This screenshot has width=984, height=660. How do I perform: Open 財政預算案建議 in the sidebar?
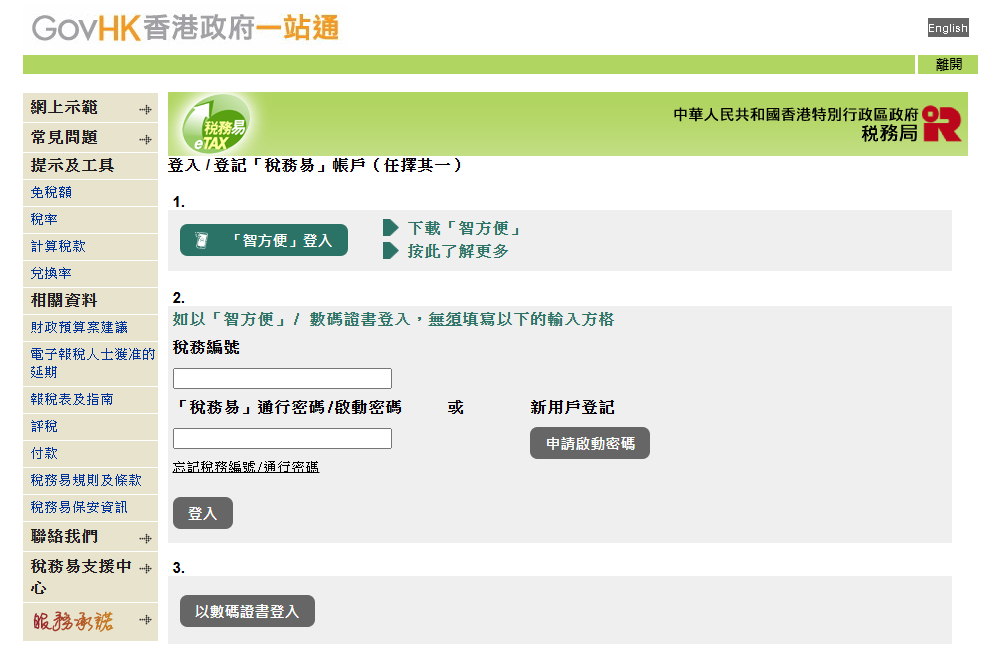tap(79, 327)
